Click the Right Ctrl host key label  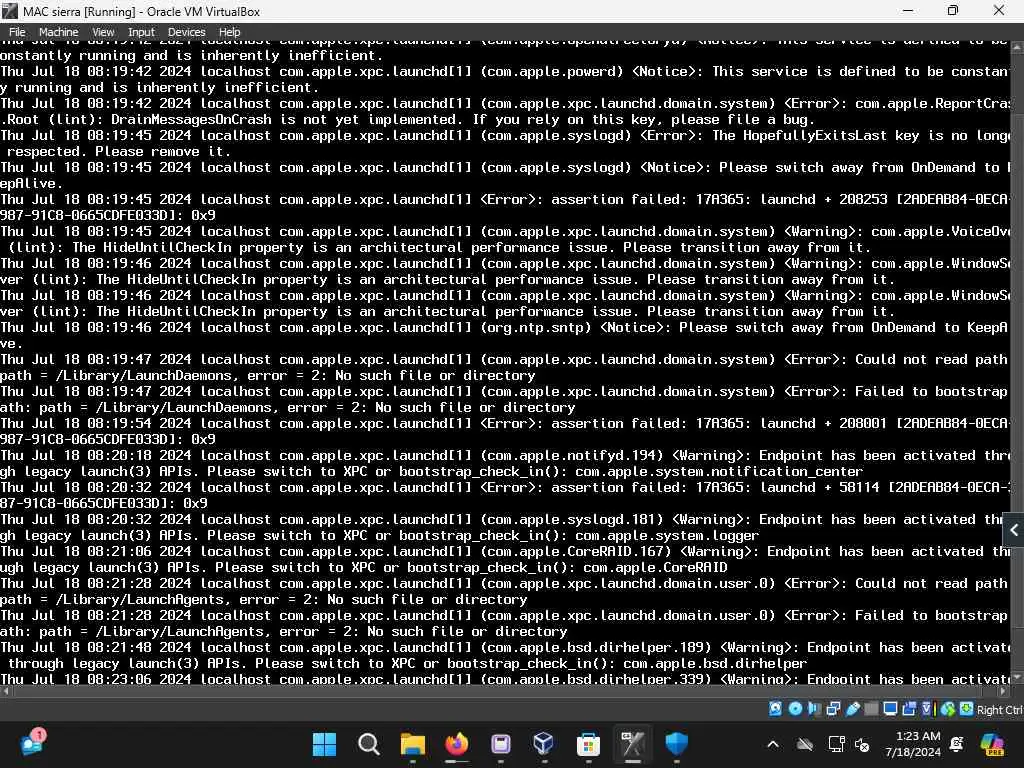(1000, 710)
